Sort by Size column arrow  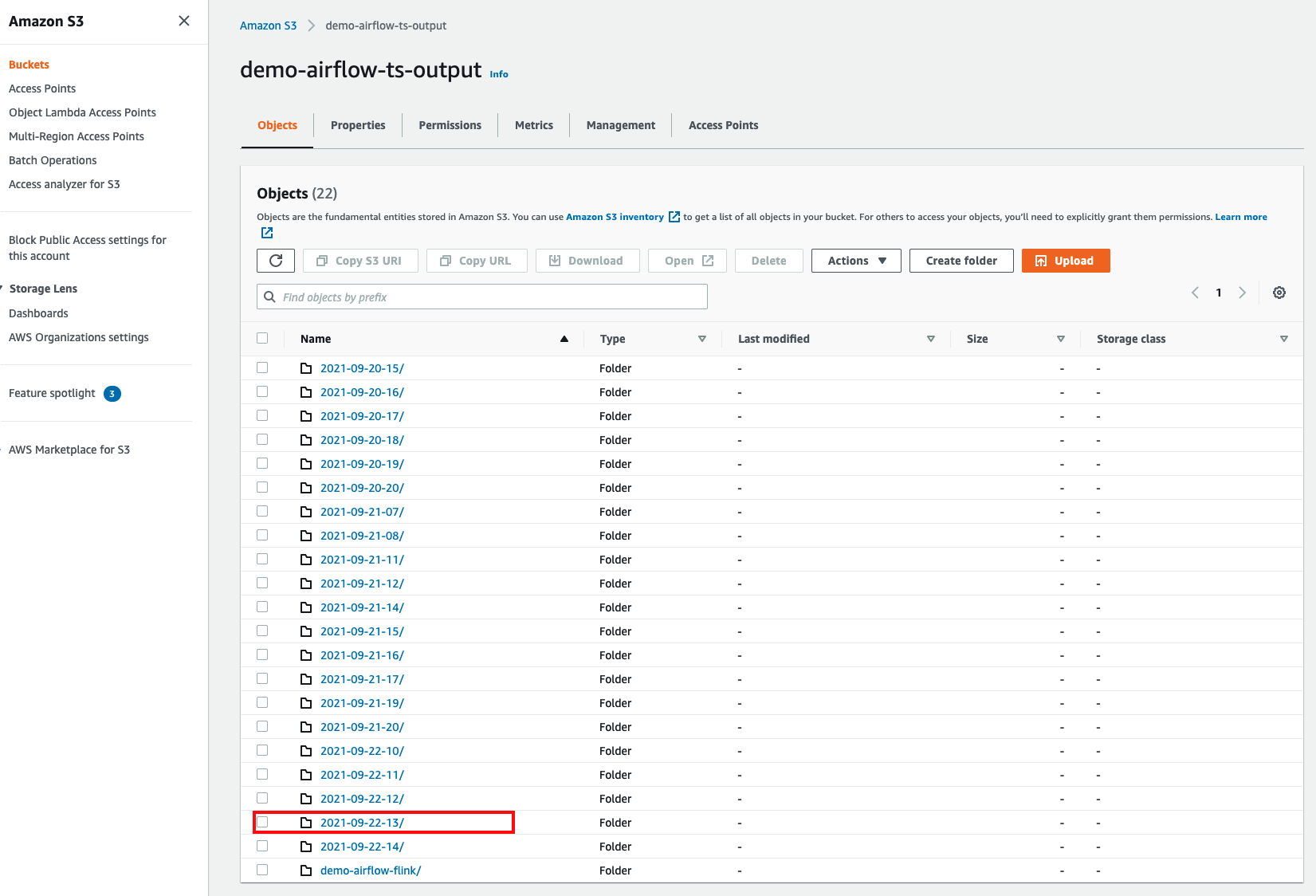coord(1061,339)
